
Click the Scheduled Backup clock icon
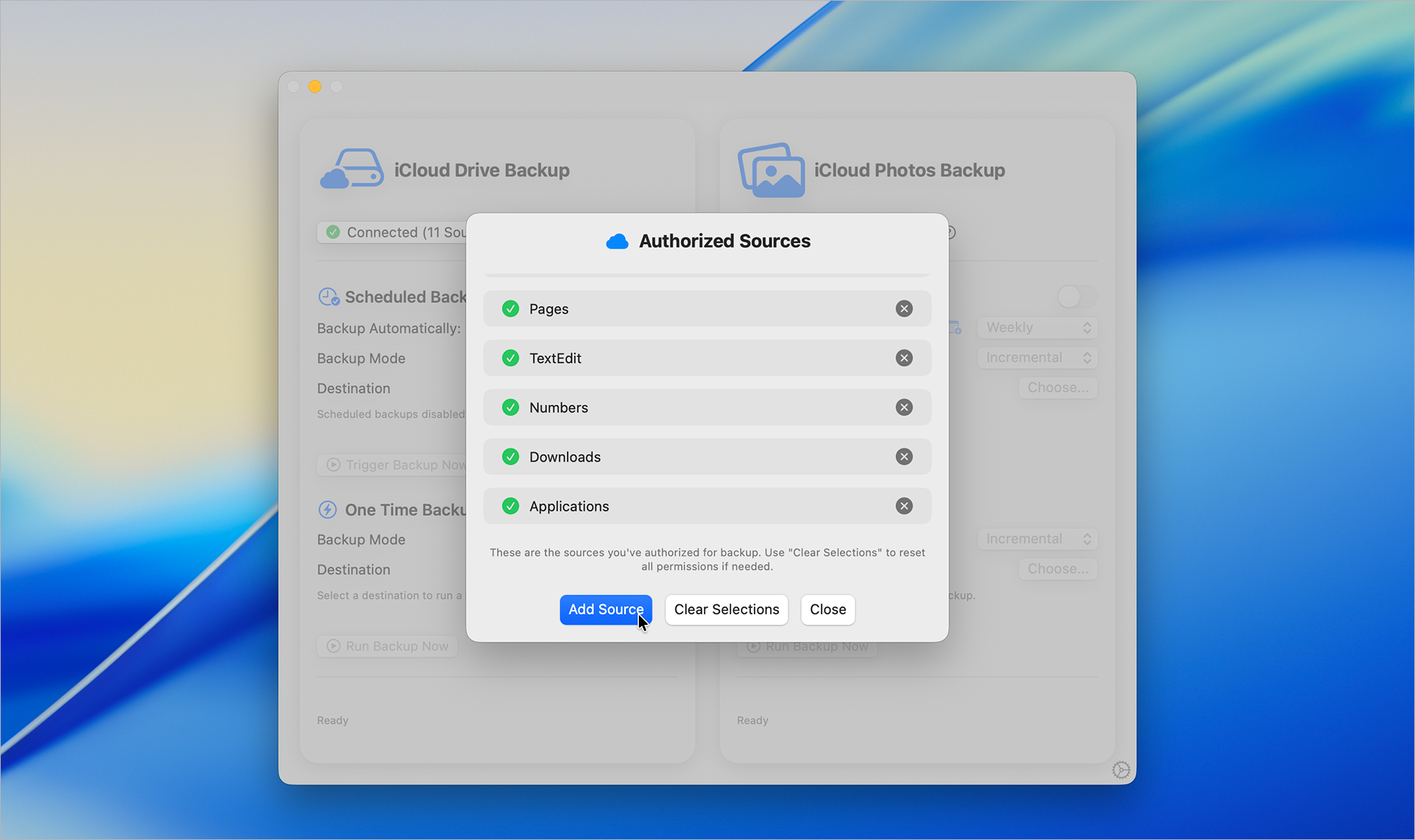(x=329, y=297)
